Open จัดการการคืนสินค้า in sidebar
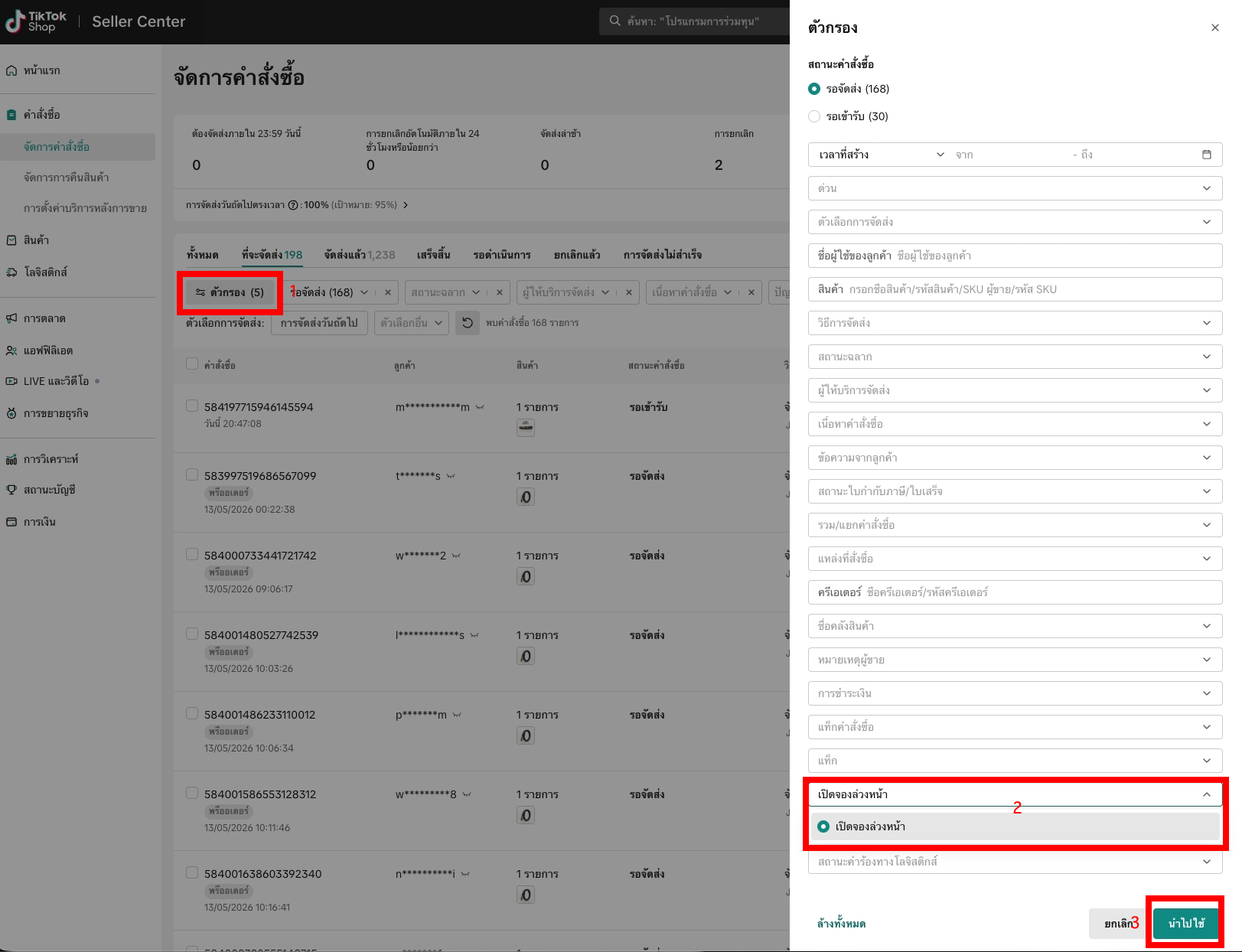The image size is (1242, 952). [67, 178]
